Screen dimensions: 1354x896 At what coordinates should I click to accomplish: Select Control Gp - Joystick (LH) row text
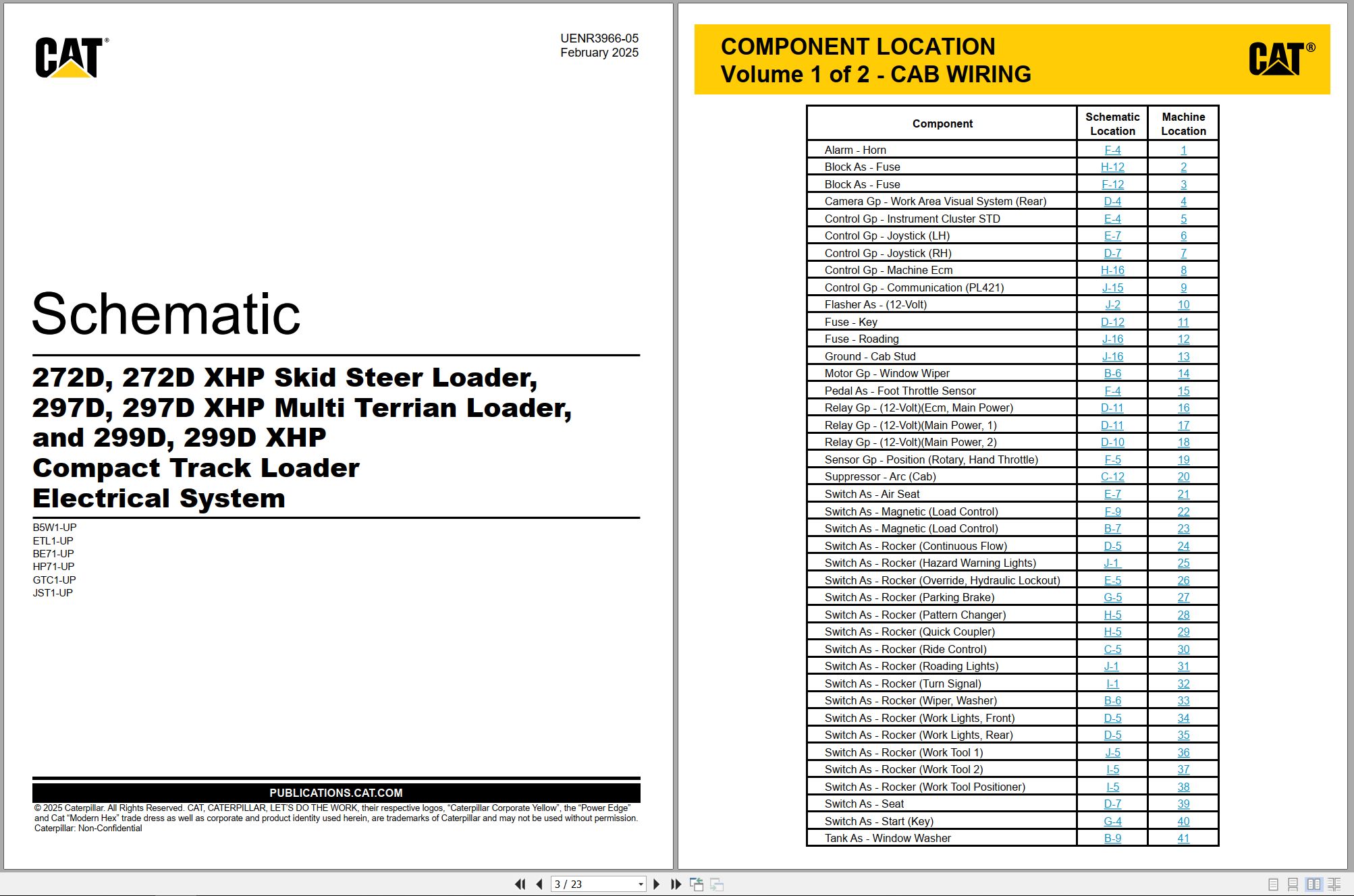click(887, 235)
